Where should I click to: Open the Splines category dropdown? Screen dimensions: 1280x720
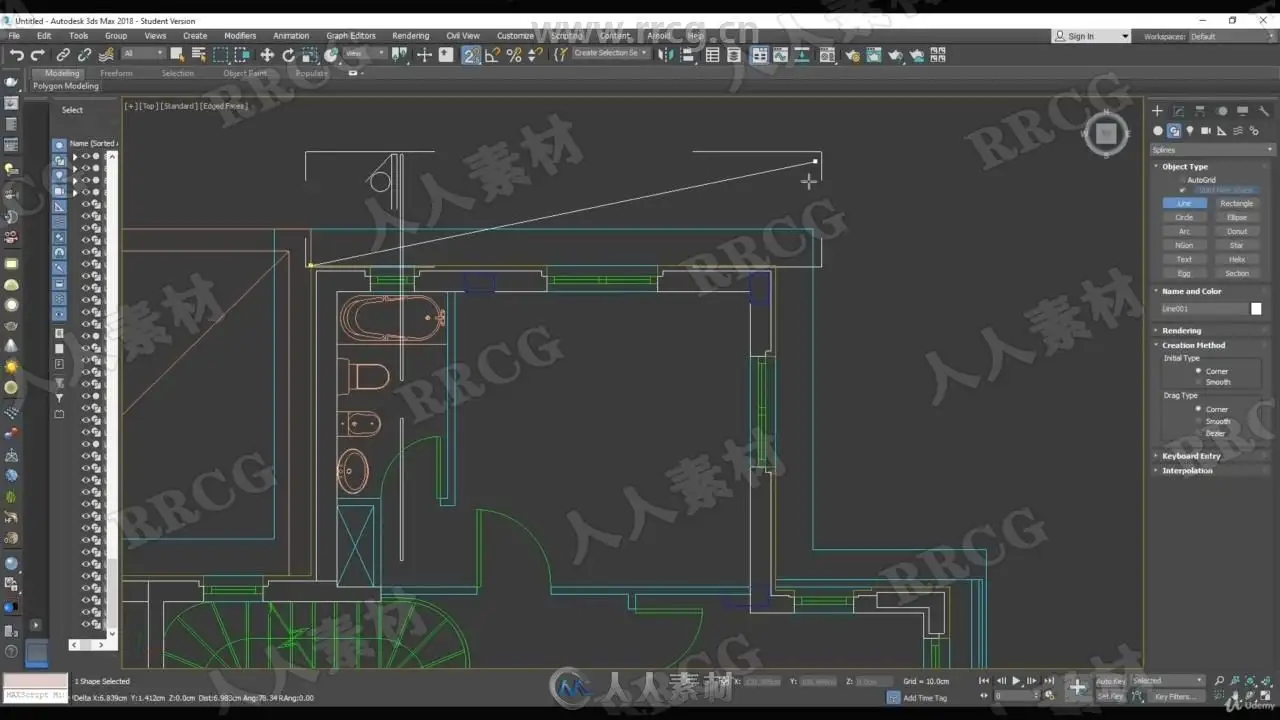click(1213, 150)
